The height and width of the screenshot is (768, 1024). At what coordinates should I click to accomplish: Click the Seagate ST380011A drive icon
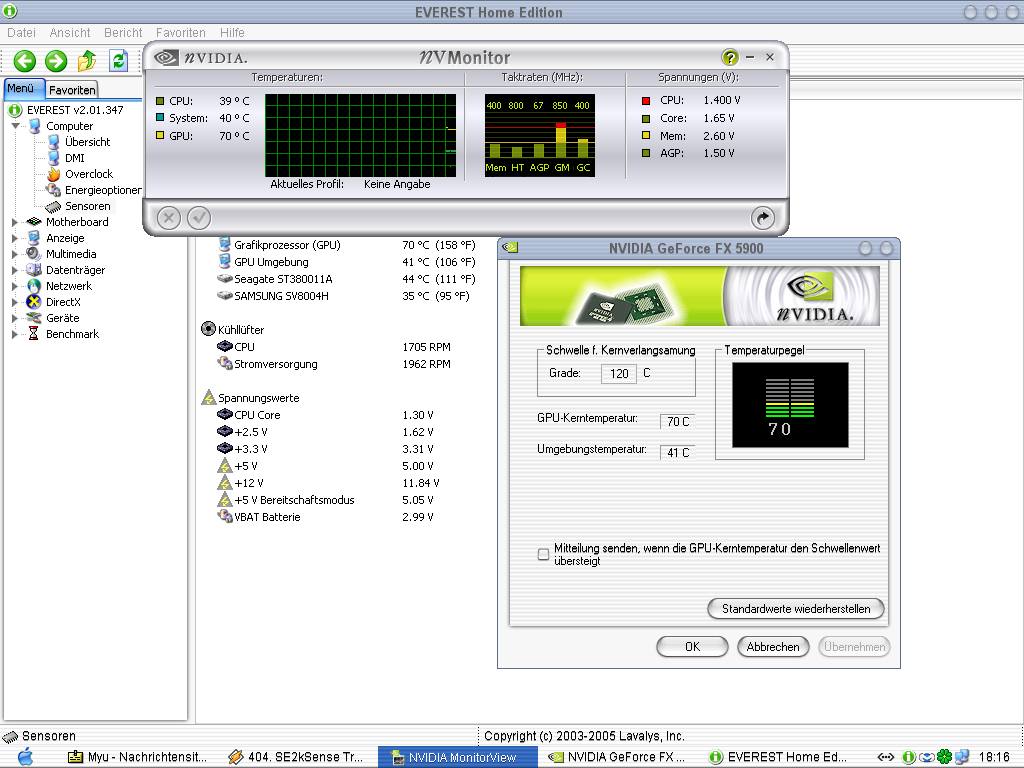point(225,279)
